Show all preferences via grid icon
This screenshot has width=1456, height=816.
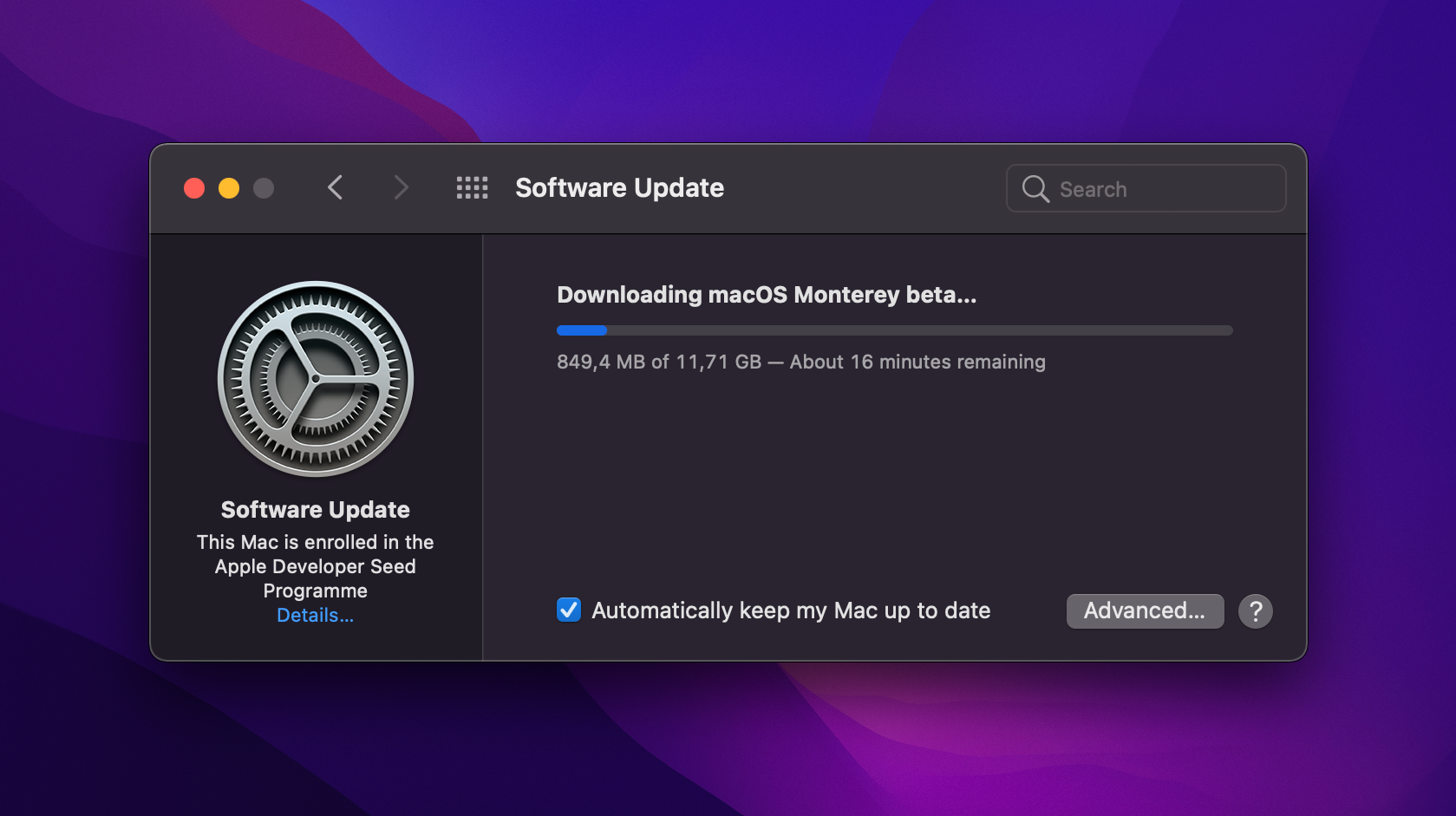[x=473, y=188]
